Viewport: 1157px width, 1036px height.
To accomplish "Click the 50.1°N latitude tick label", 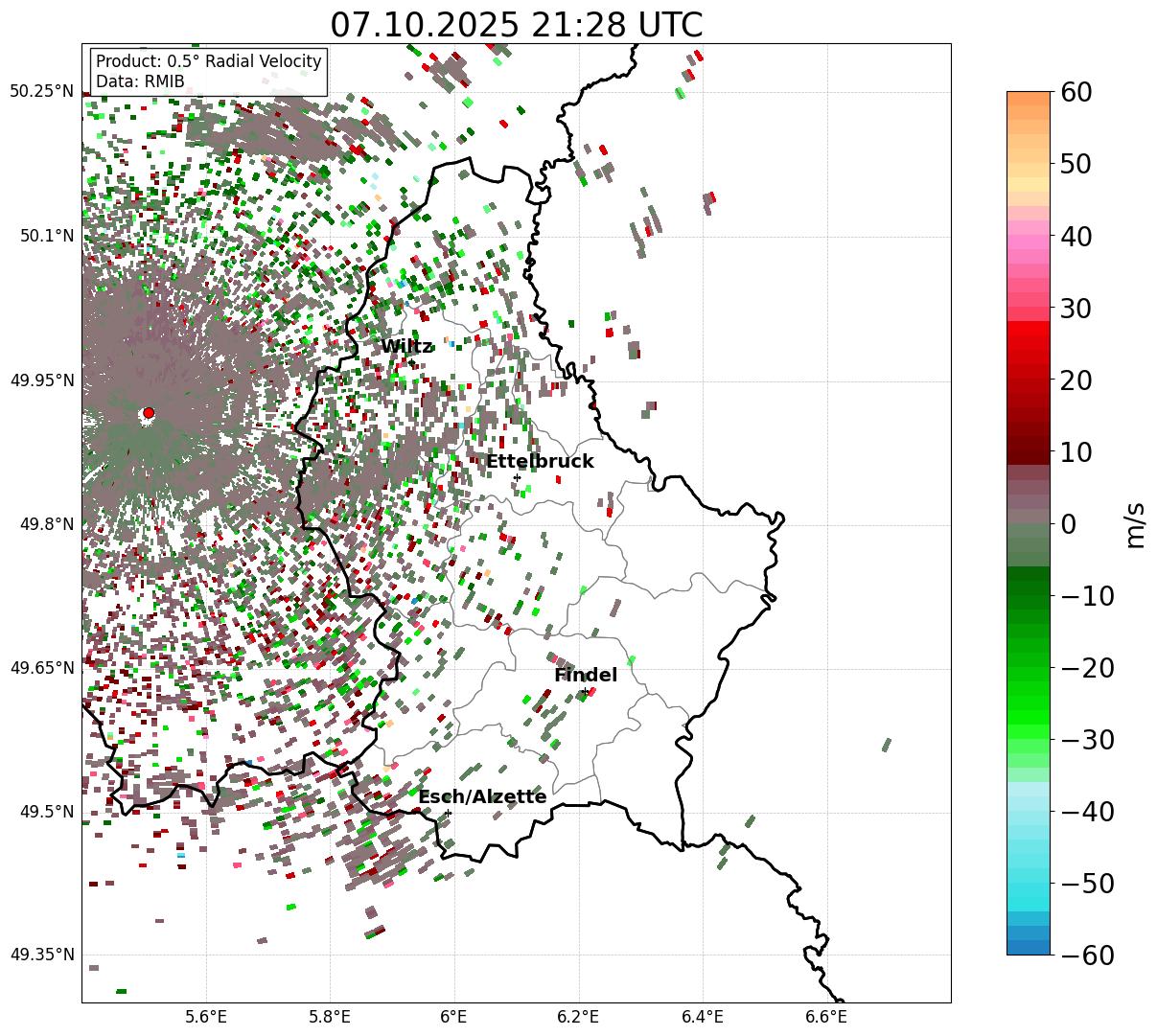I will (x=46, y=236).
